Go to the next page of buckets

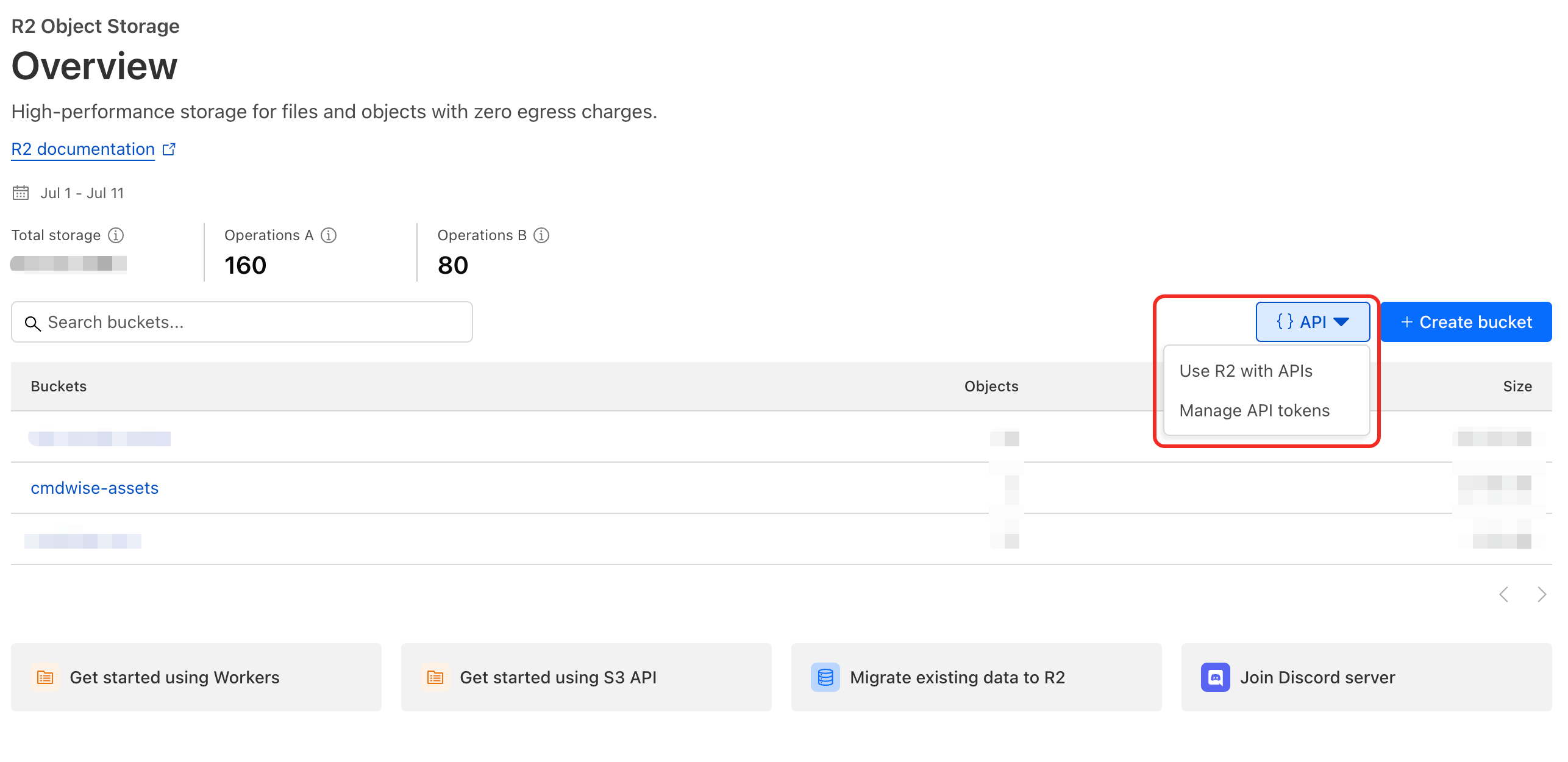[x=1542, y=594]
